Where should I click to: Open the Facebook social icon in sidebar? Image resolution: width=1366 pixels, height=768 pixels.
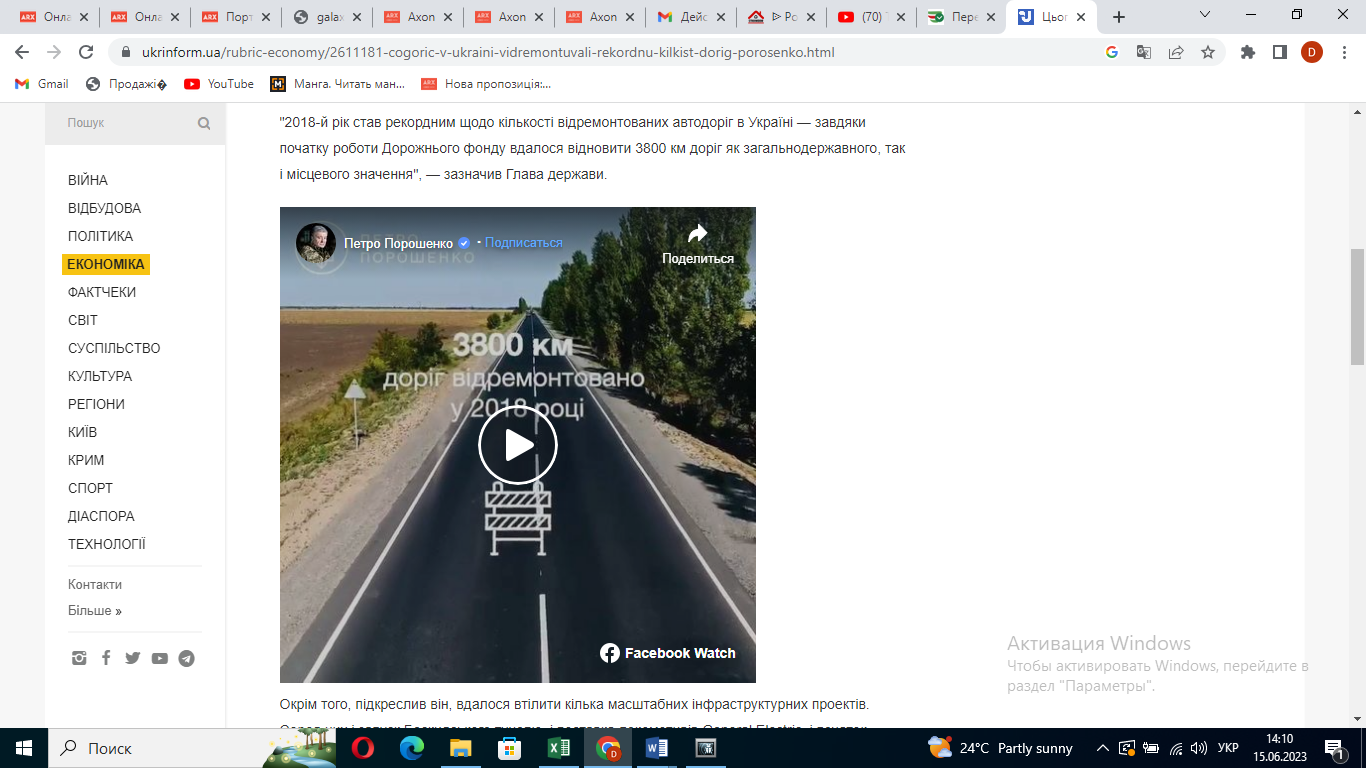coord(106,658)
